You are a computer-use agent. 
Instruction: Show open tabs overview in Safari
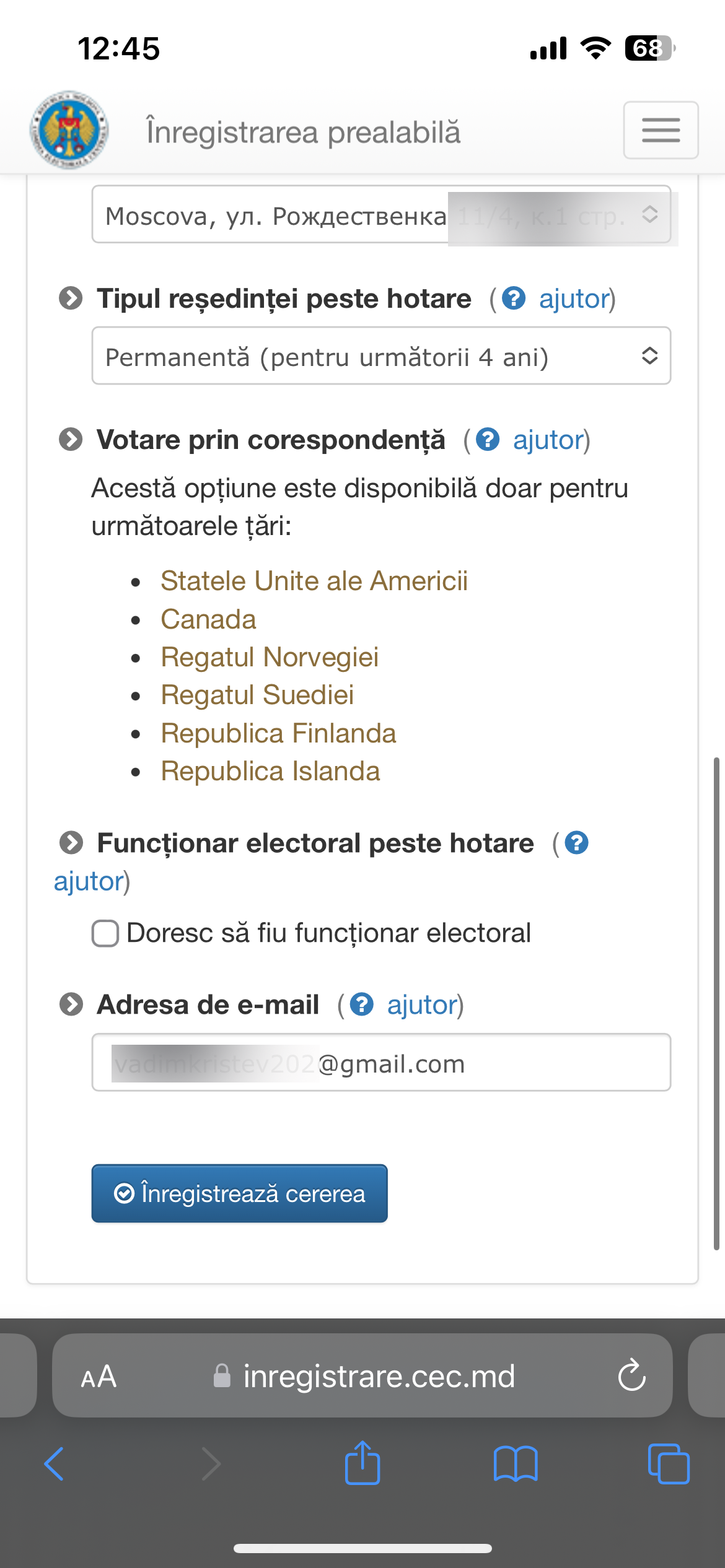(x=669, y=1464)
